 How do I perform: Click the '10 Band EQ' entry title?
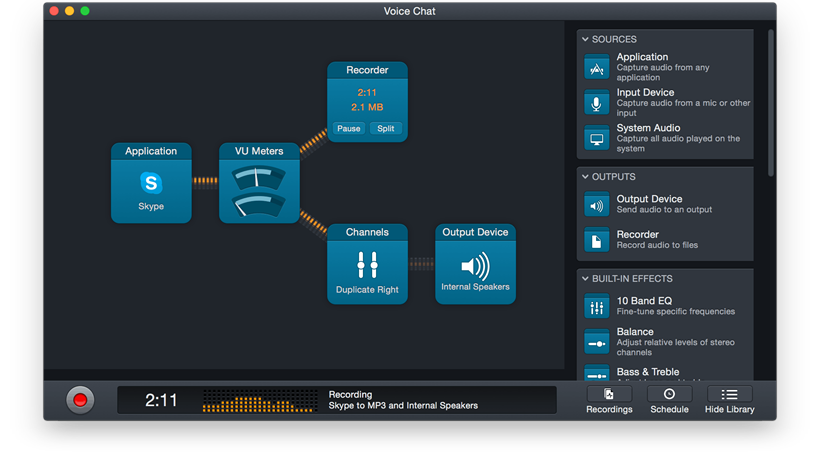tap(644, 301)
